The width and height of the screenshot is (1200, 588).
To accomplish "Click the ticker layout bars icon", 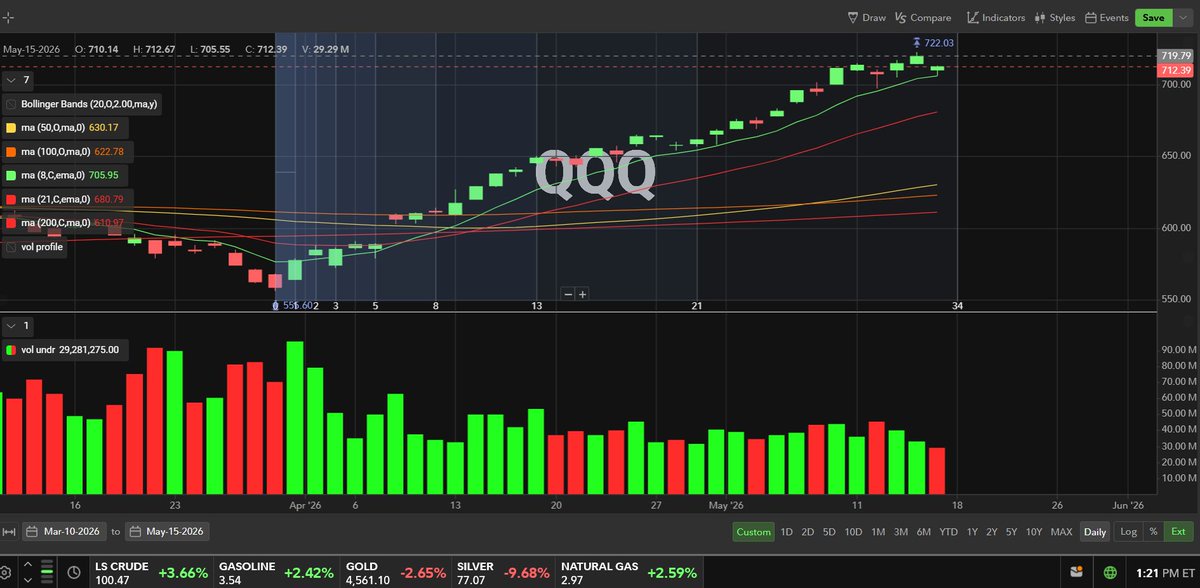I will (46, 573).
